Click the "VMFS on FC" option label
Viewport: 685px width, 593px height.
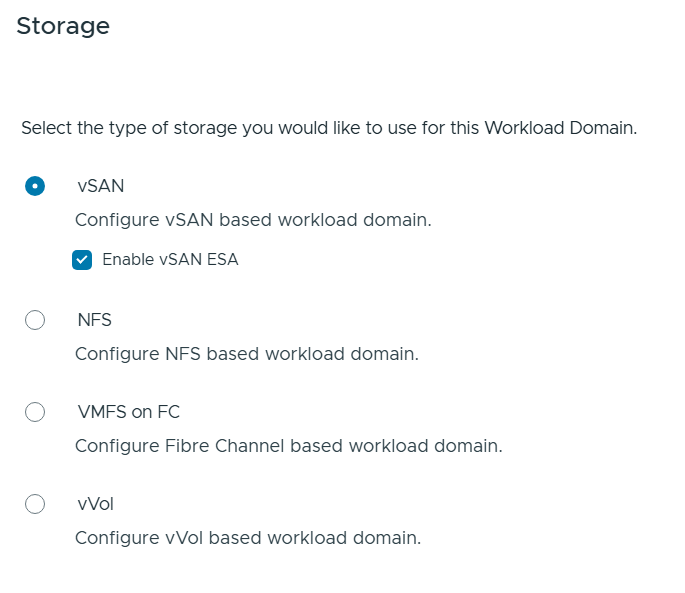coord(128,412)
